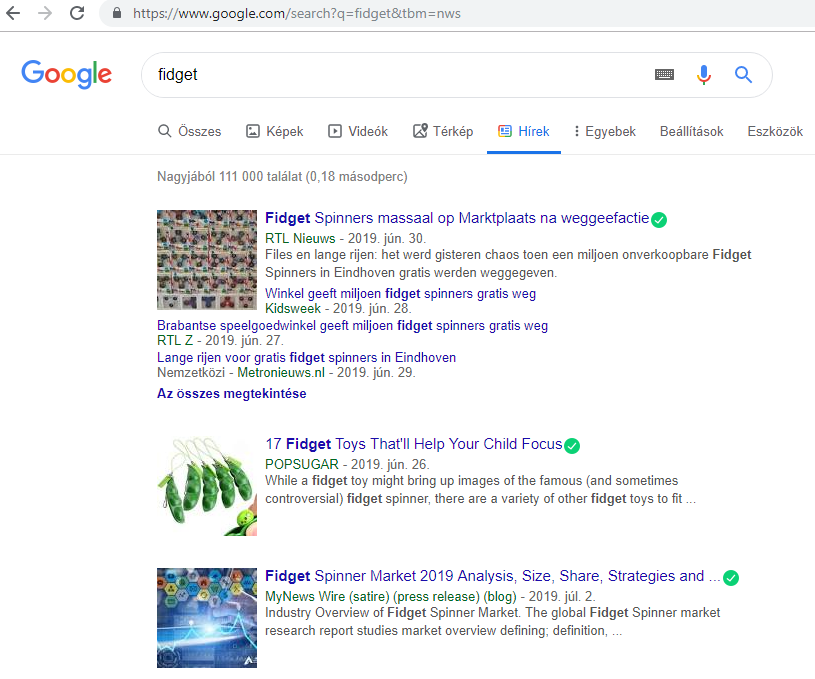Open Winkel geeft miljoen fidget spinners link

click(400, 294)
